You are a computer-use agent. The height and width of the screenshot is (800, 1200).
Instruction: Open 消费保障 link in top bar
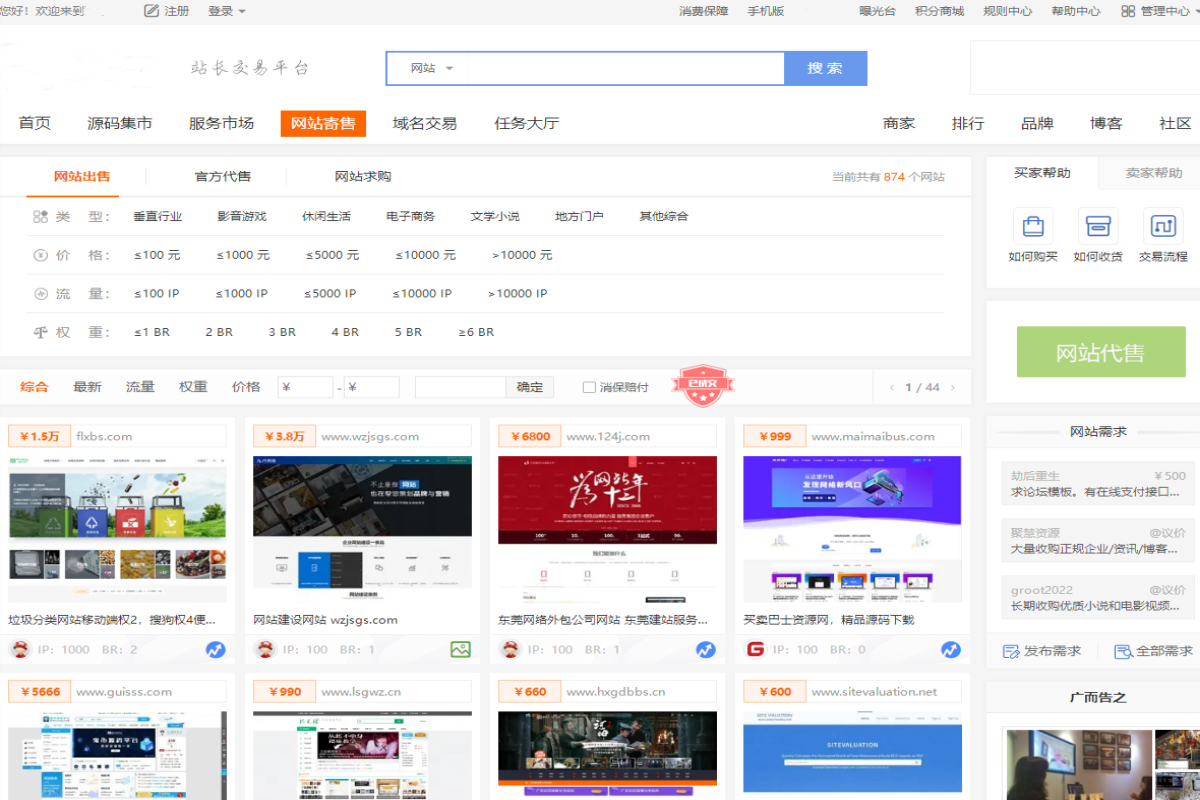coord(703,11)
